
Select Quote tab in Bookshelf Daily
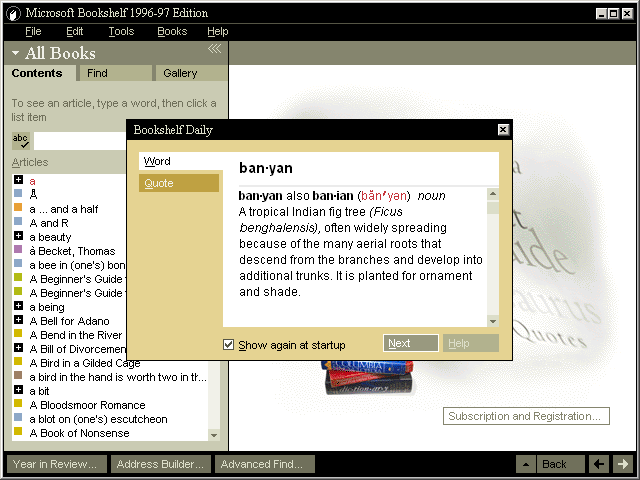pos(179,183)
